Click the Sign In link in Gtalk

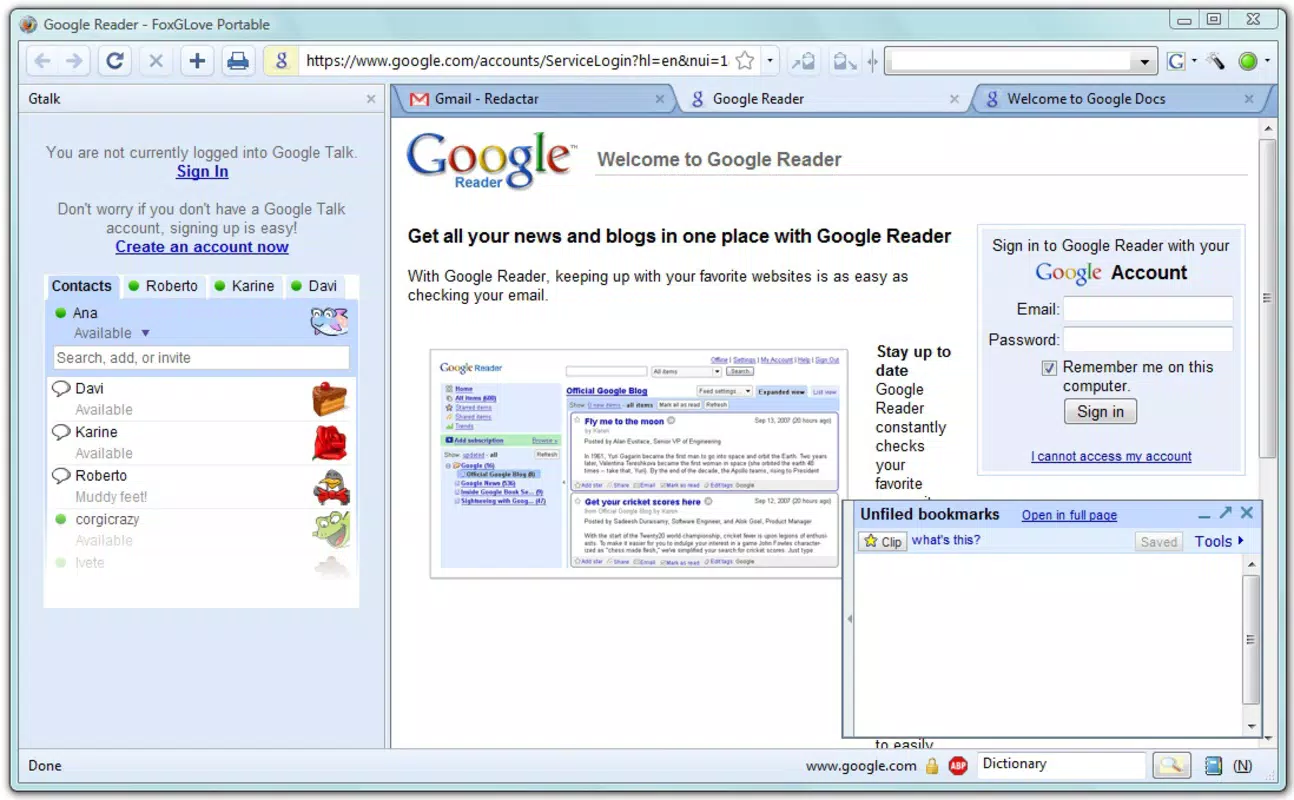tap(202, 171)
